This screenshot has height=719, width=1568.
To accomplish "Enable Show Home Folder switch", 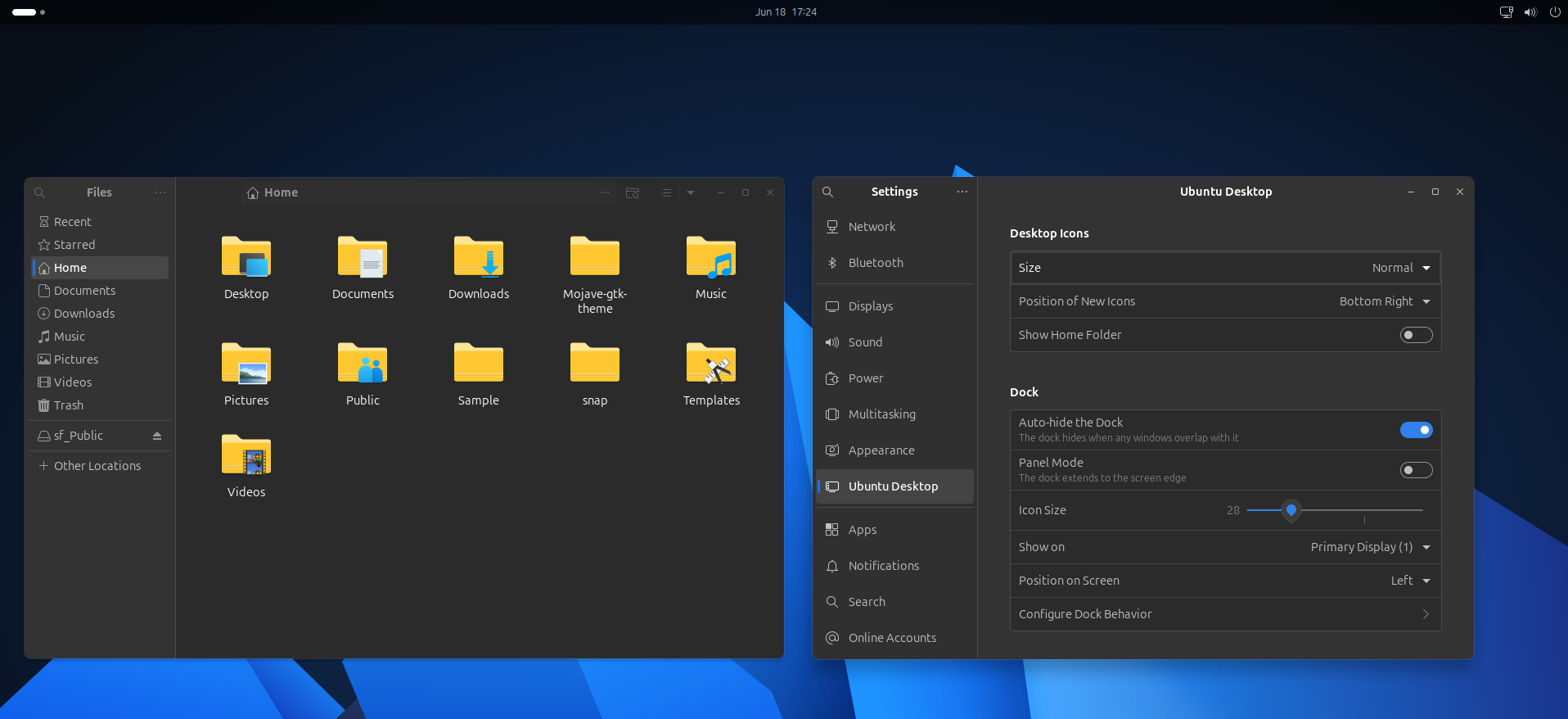I will click(x=1416, y=335).
